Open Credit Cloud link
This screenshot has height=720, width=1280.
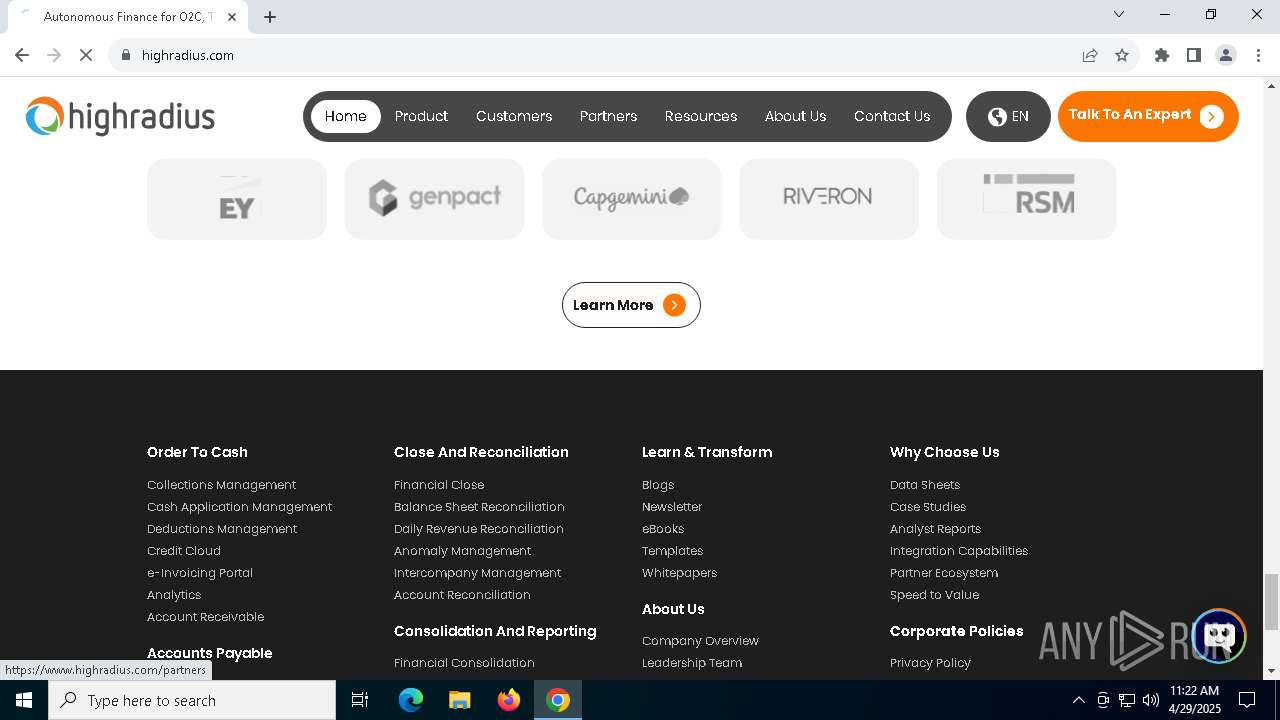pyautogui.click(x=184, y=551)
